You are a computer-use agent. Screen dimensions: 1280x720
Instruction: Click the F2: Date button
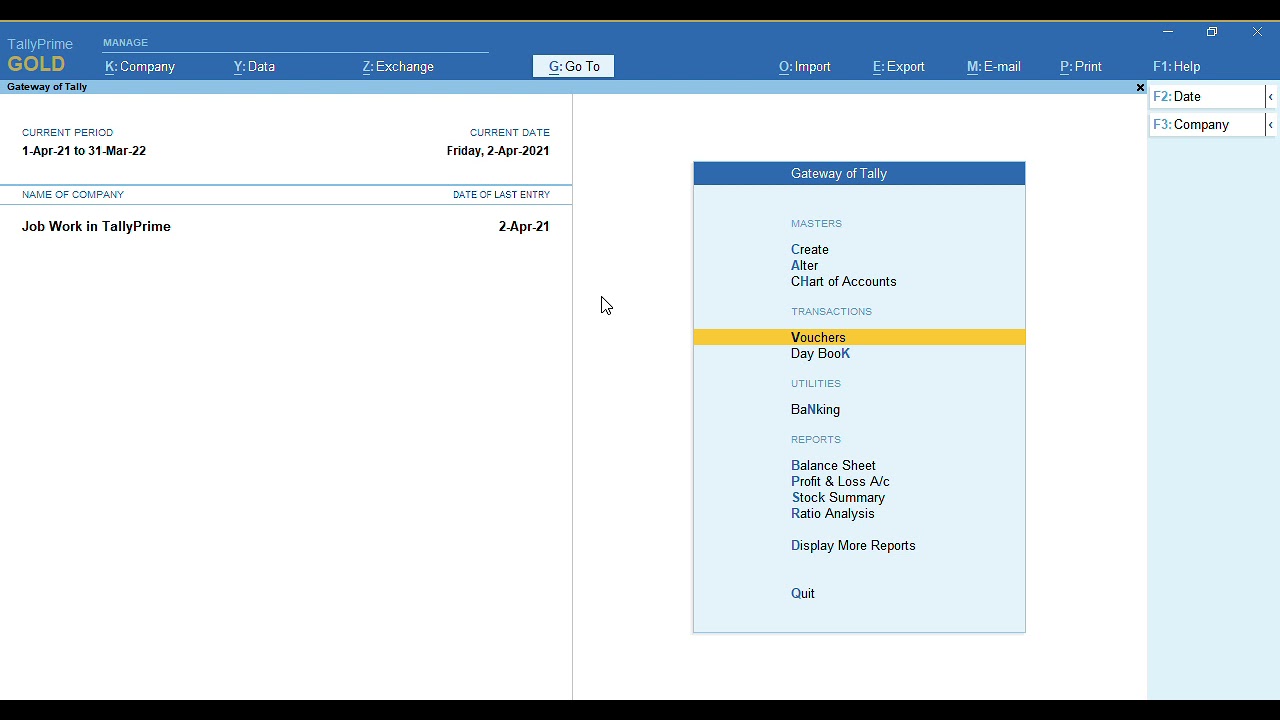tap(1207, 97)
